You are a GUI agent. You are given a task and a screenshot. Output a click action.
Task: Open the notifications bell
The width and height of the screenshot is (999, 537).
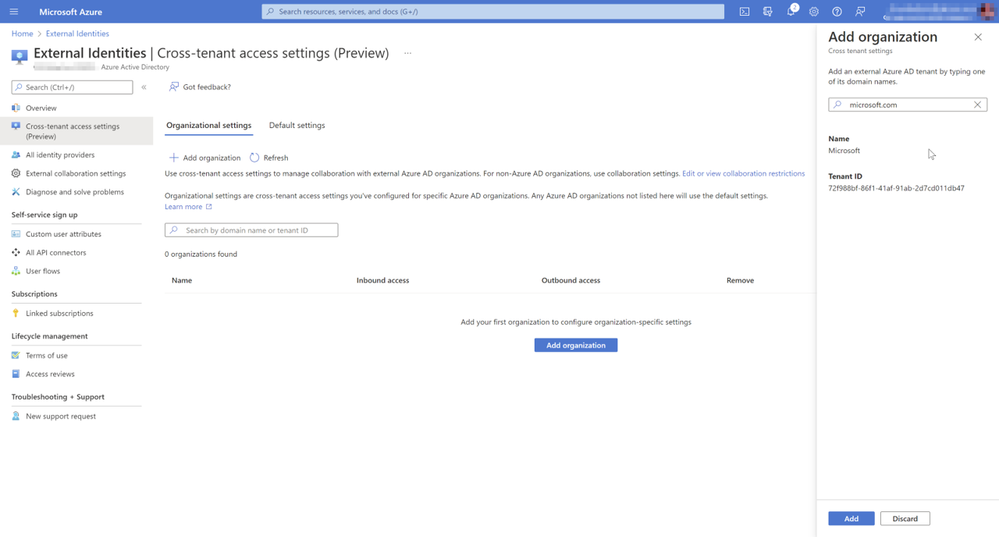pyautogui.click(x=791, y=11)
